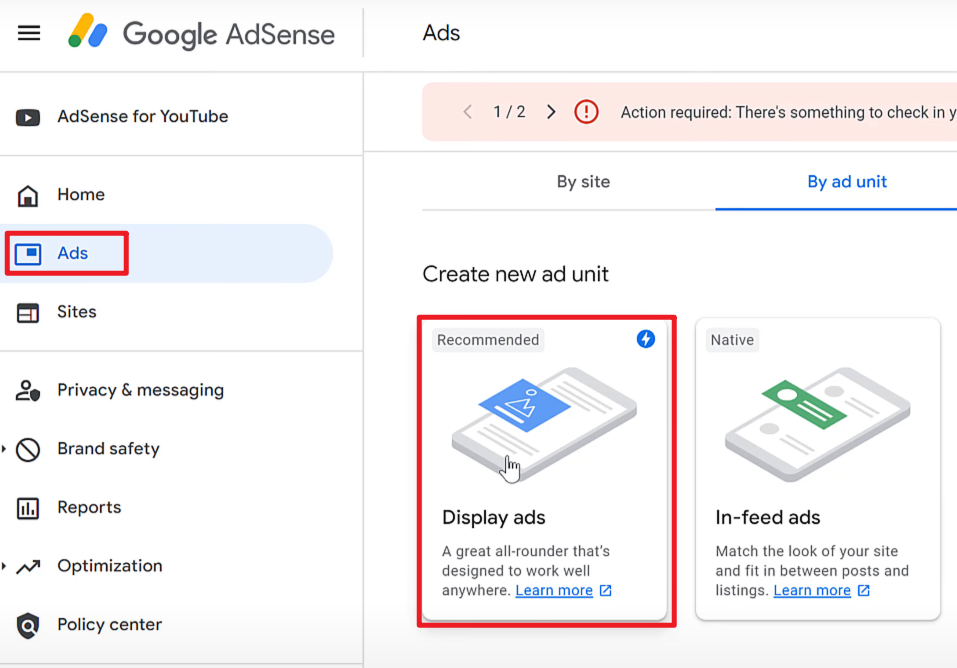Select the Display ads illustration
957x668 pixels.
[x=544, y=424]
